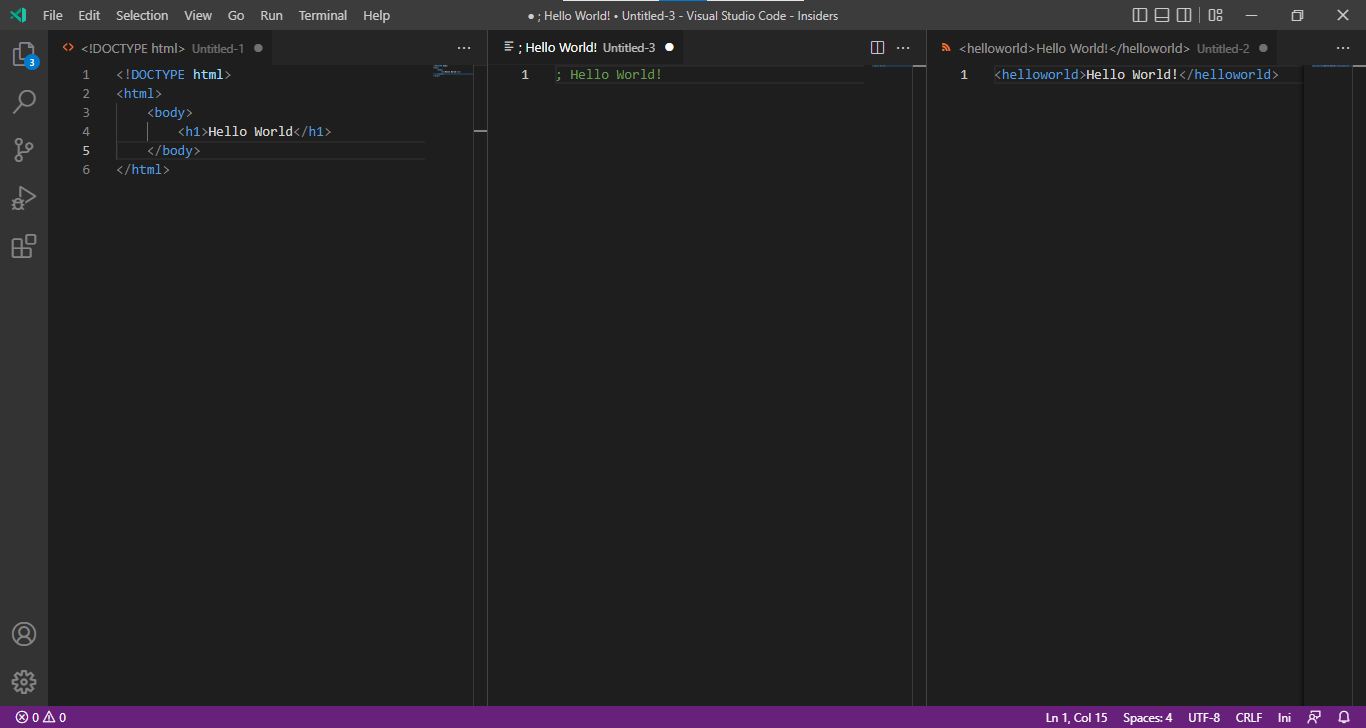Open Manage settings via the gear icon
Viewport: 1366px width, 728px height.
click(x=24, y=682)
